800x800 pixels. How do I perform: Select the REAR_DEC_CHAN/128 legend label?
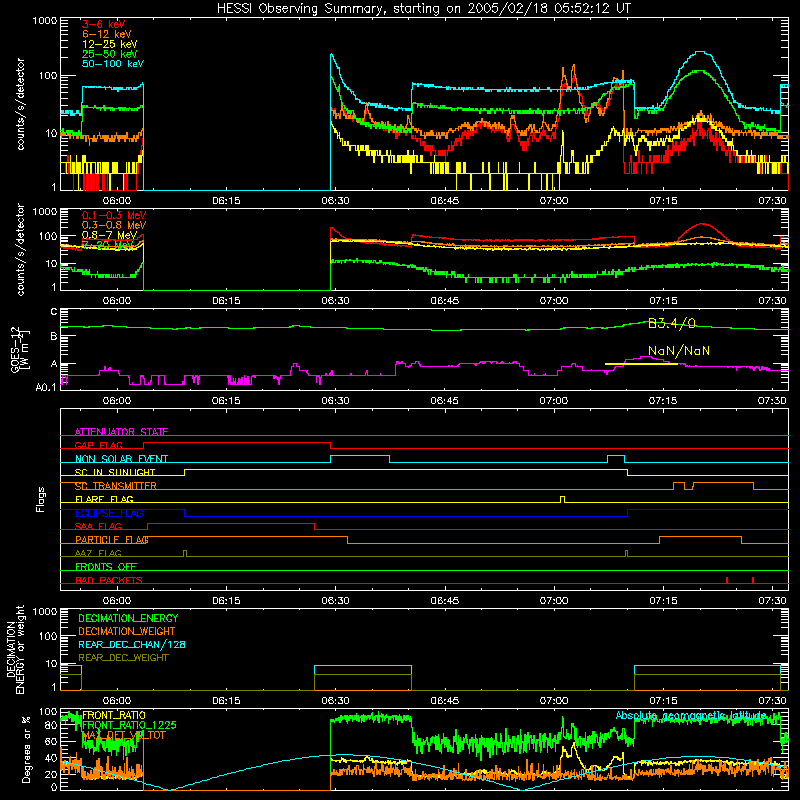[x=132, y=644]
